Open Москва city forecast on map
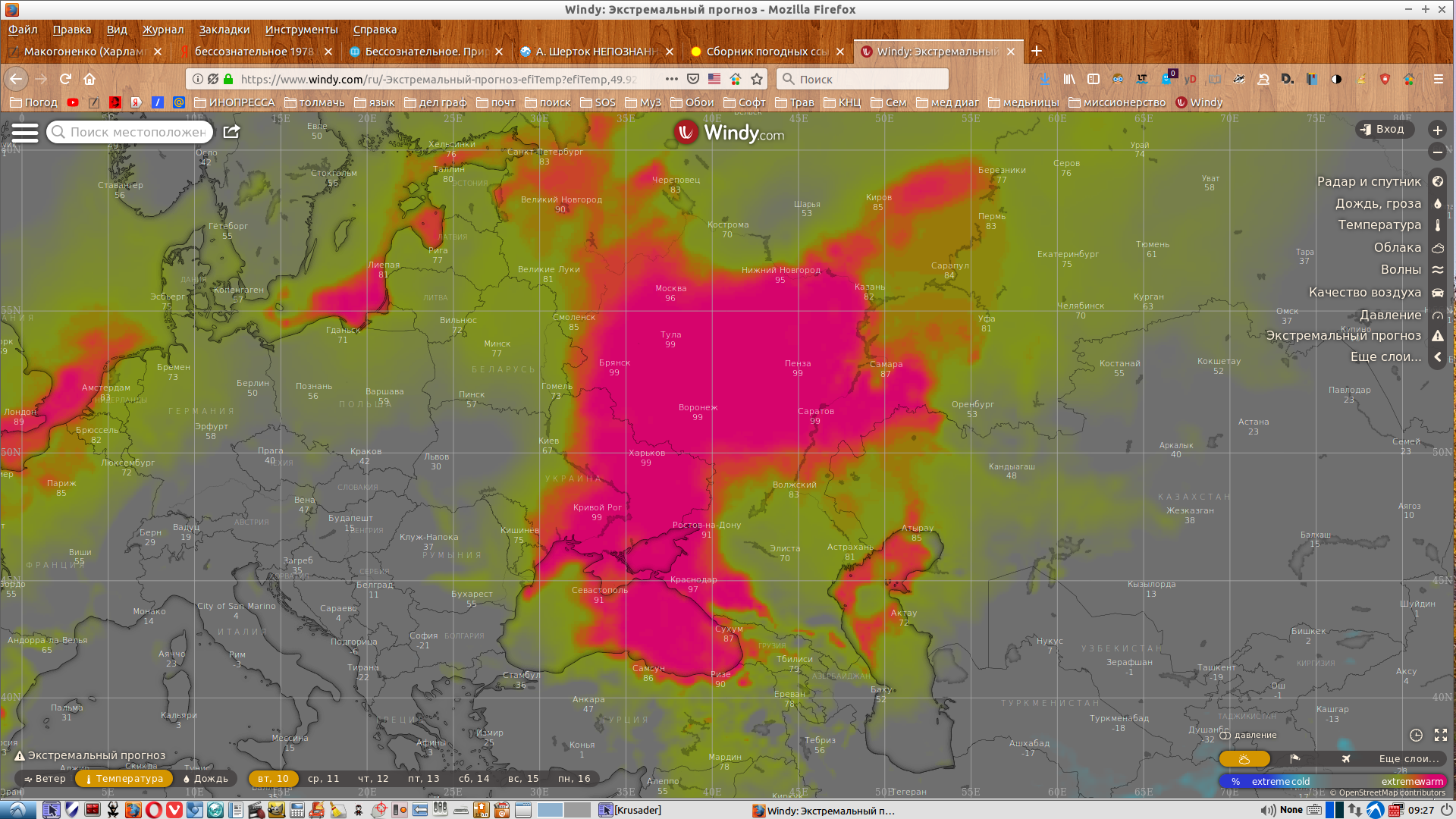This screenshot has height=819, width=1456. (x=670, y=293)
